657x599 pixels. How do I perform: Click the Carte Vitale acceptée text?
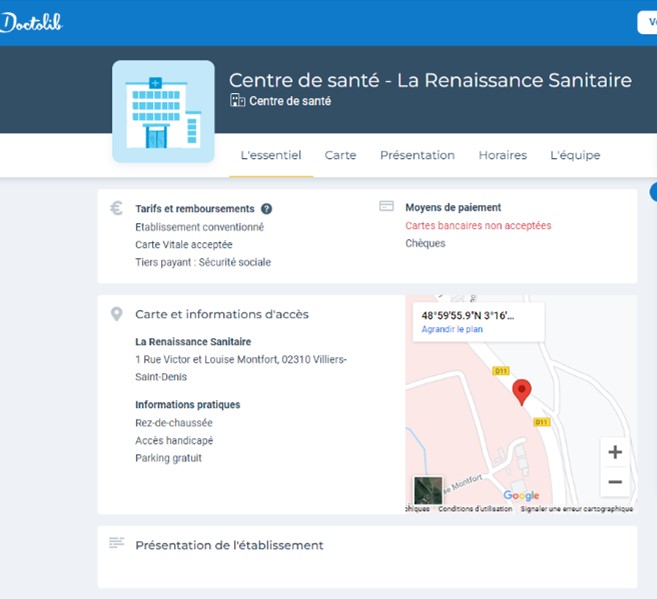point(184,245)
